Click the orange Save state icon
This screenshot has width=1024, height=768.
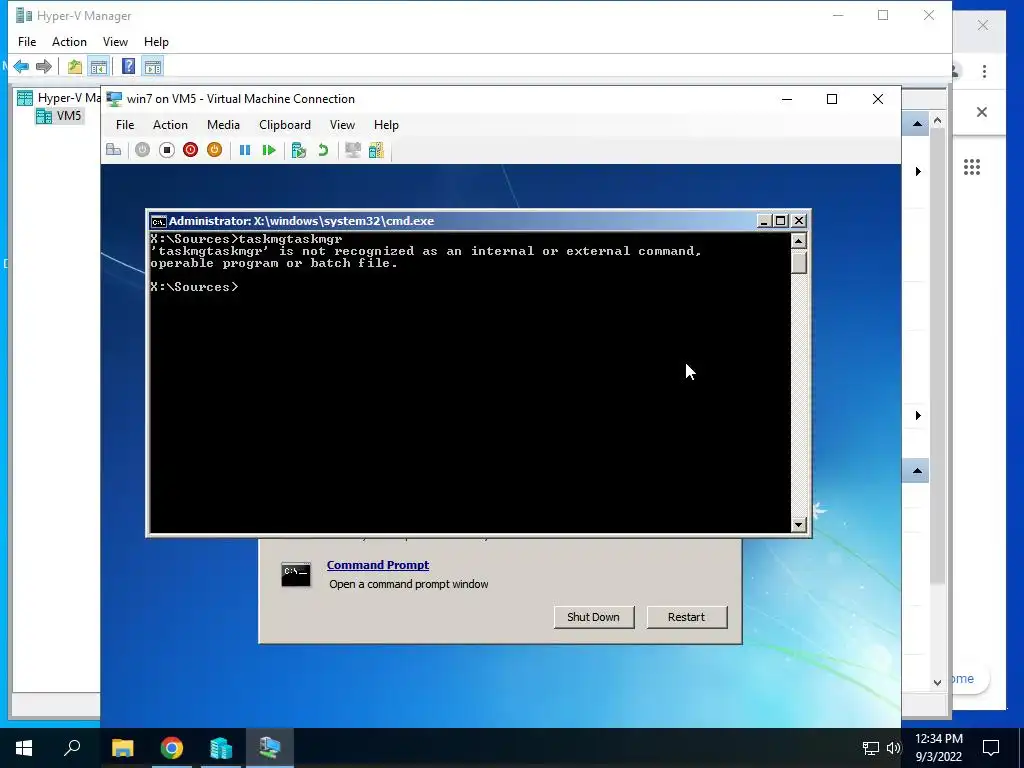coord(214,150)
